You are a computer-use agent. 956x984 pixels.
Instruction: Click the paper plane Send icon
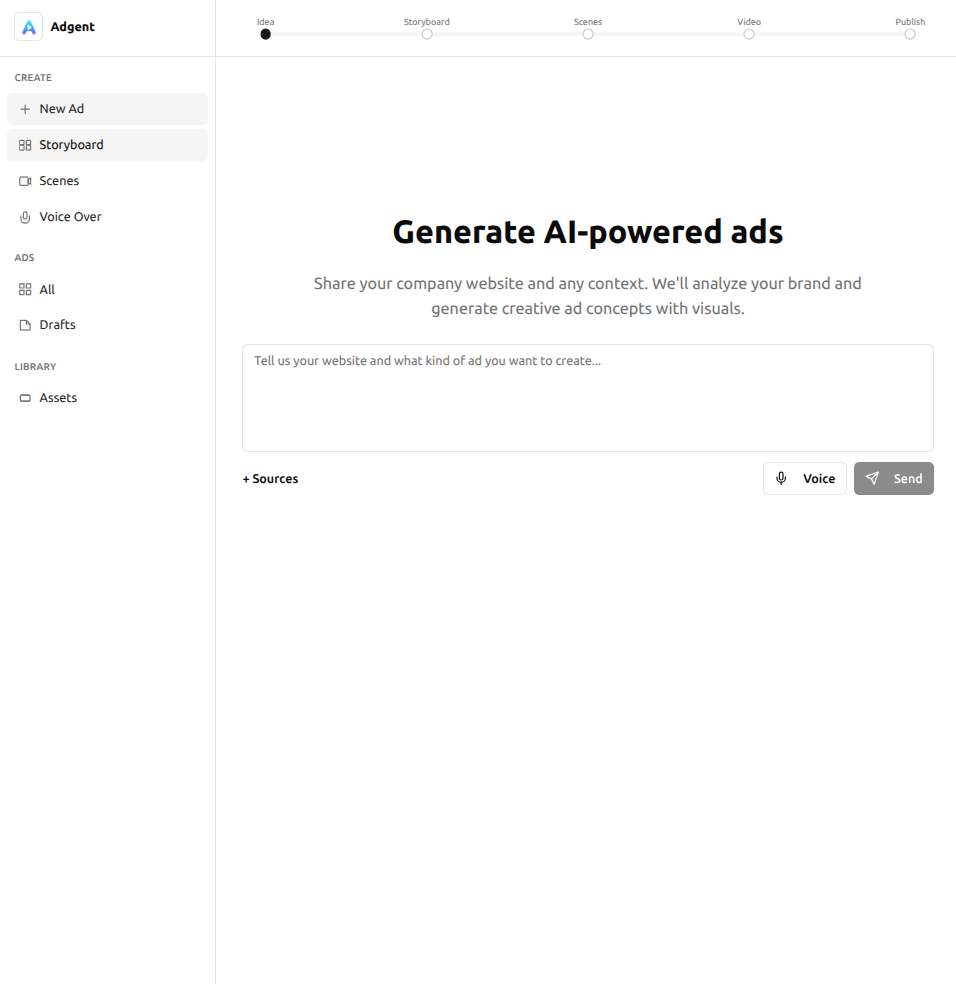point(873,479)
